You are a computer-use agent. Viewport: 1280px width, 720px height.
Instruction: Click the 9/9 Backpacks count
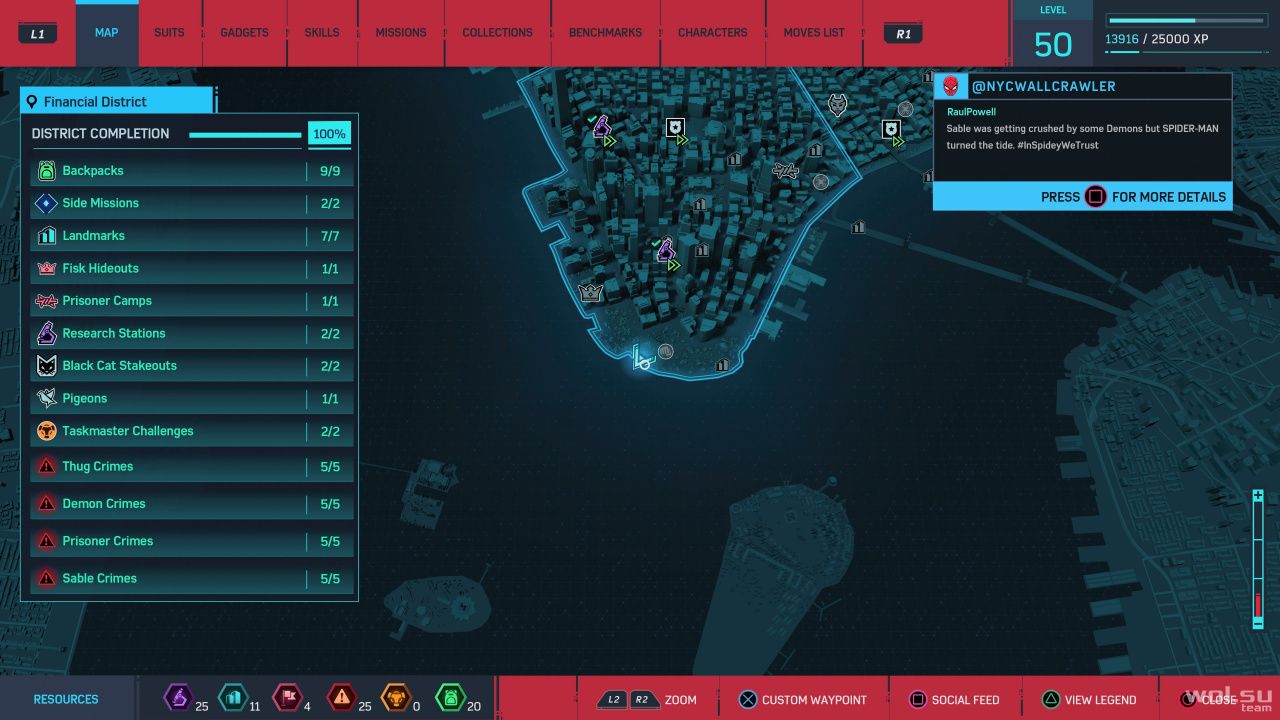pyautogui.click(x=330, y=171)
